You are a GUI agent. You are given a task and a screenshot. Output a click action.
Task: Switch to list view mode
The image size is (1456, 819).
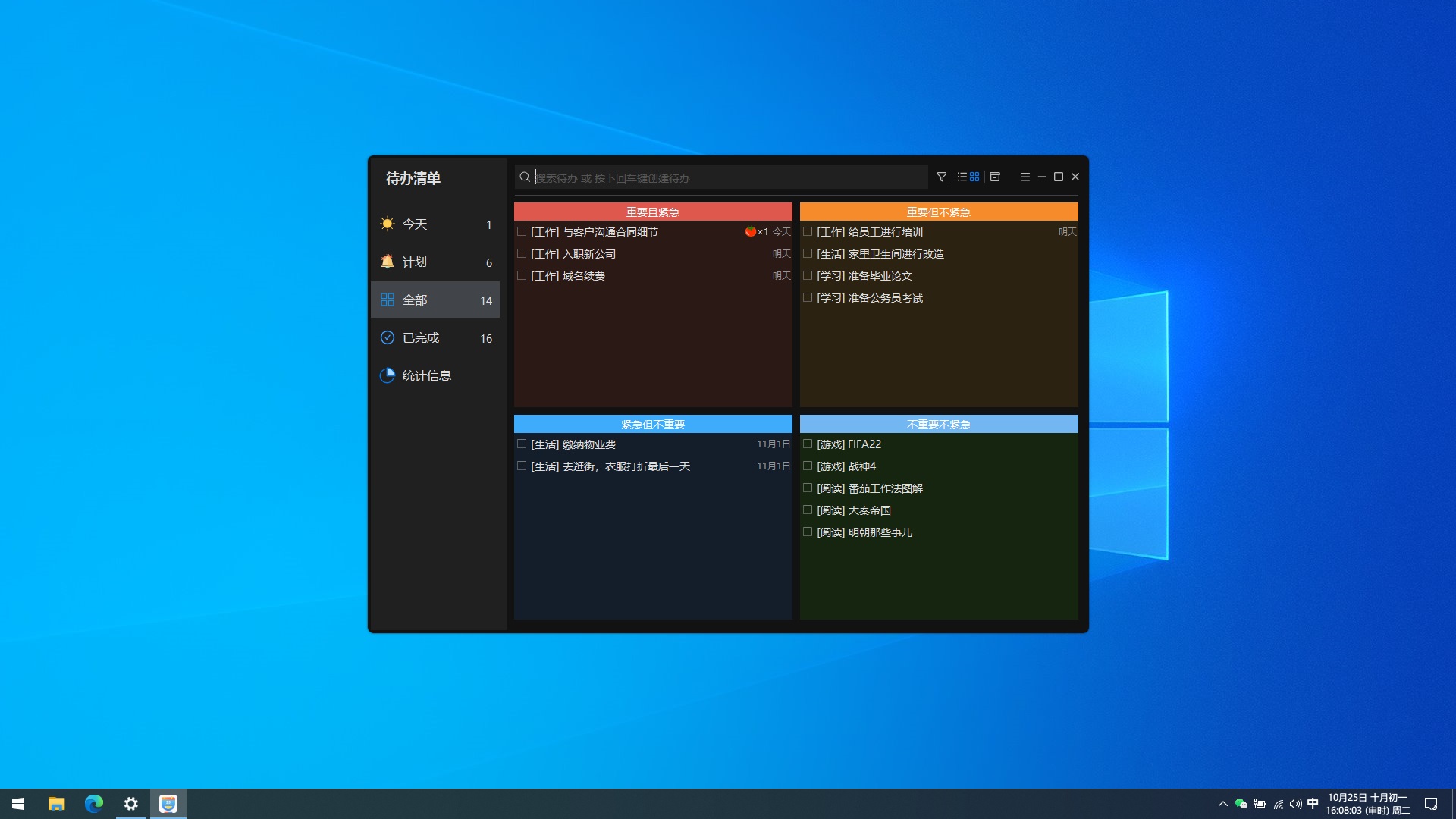coord(962,177)
